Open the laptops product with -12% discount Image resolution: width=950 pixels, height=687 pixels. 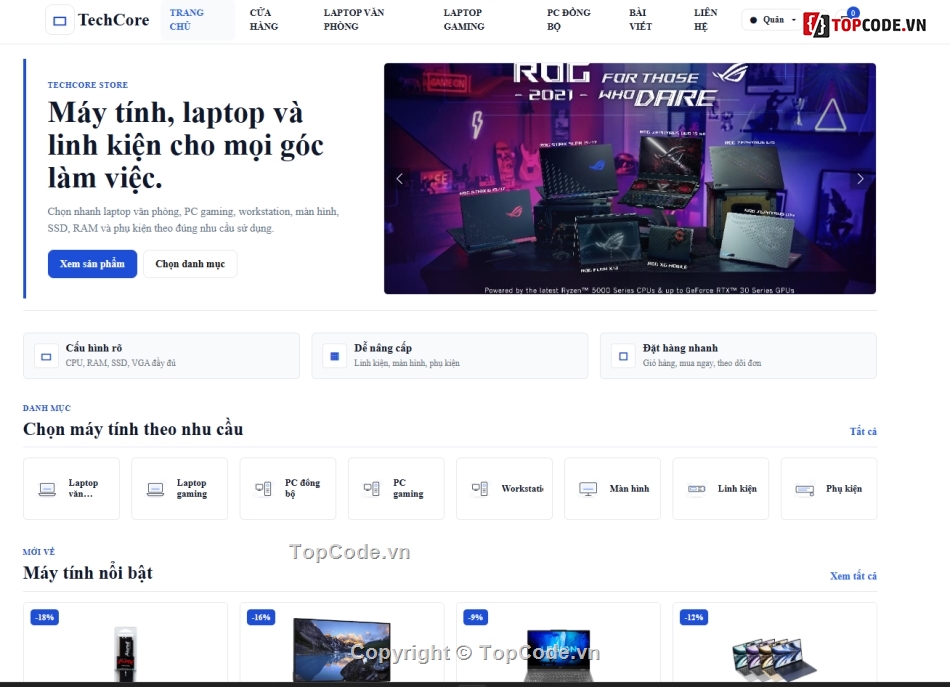coord(774,643)
